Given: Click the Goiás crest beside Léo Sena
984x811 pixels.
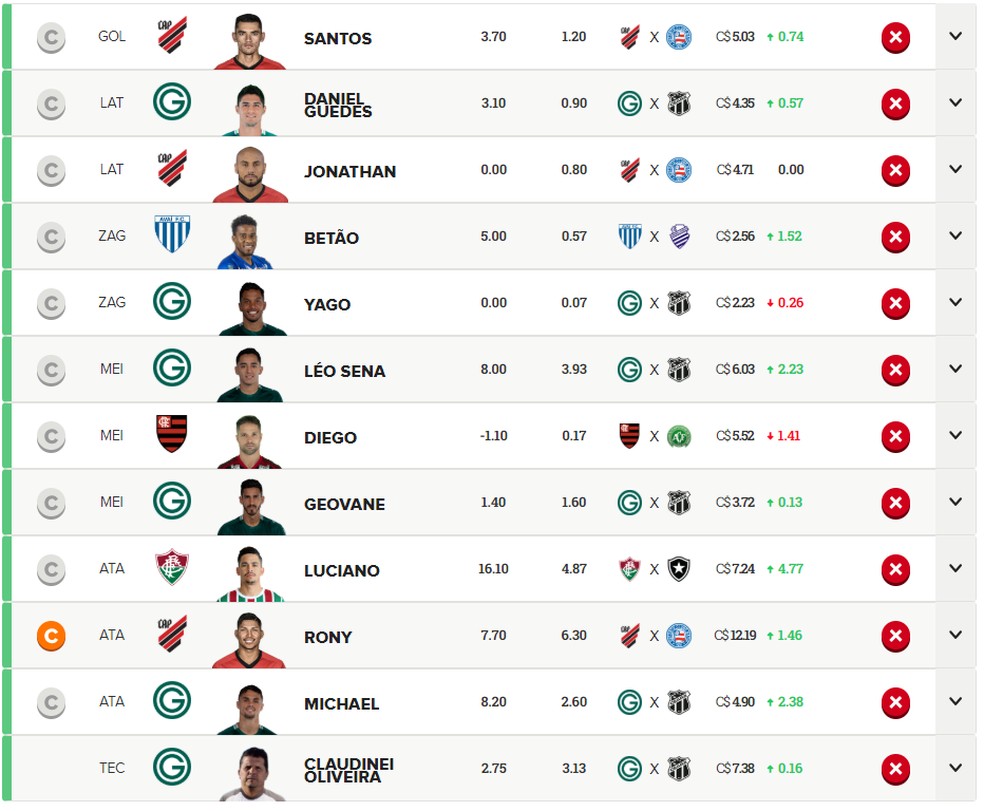Looking at the screenshot, I should coord(172,367).
